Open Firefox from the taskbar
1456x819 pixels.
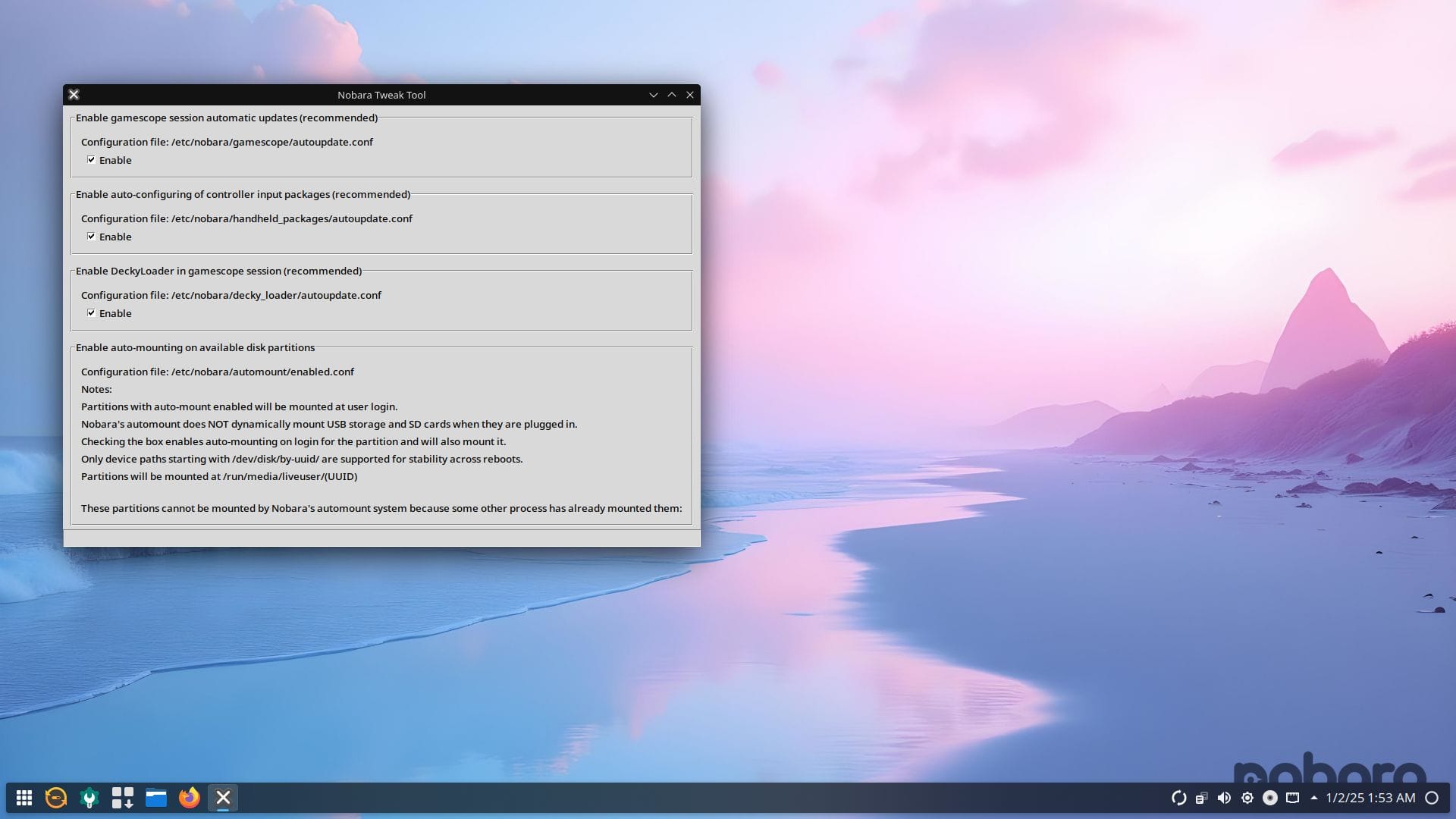[x=189, y=798]
